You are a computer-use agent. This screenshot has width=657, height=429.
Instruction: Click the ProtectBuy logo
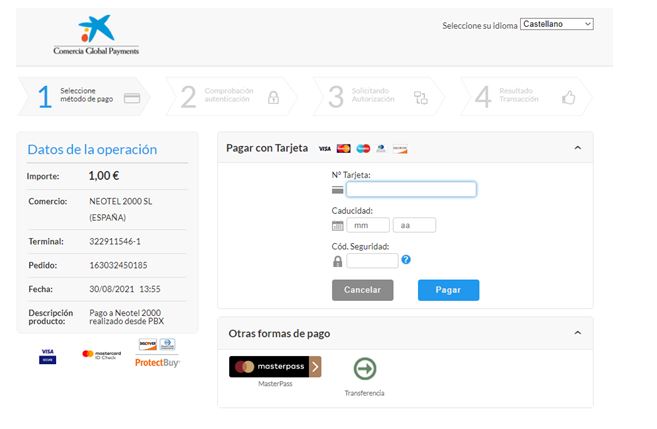pyautogui.click(x=157, y=362)
